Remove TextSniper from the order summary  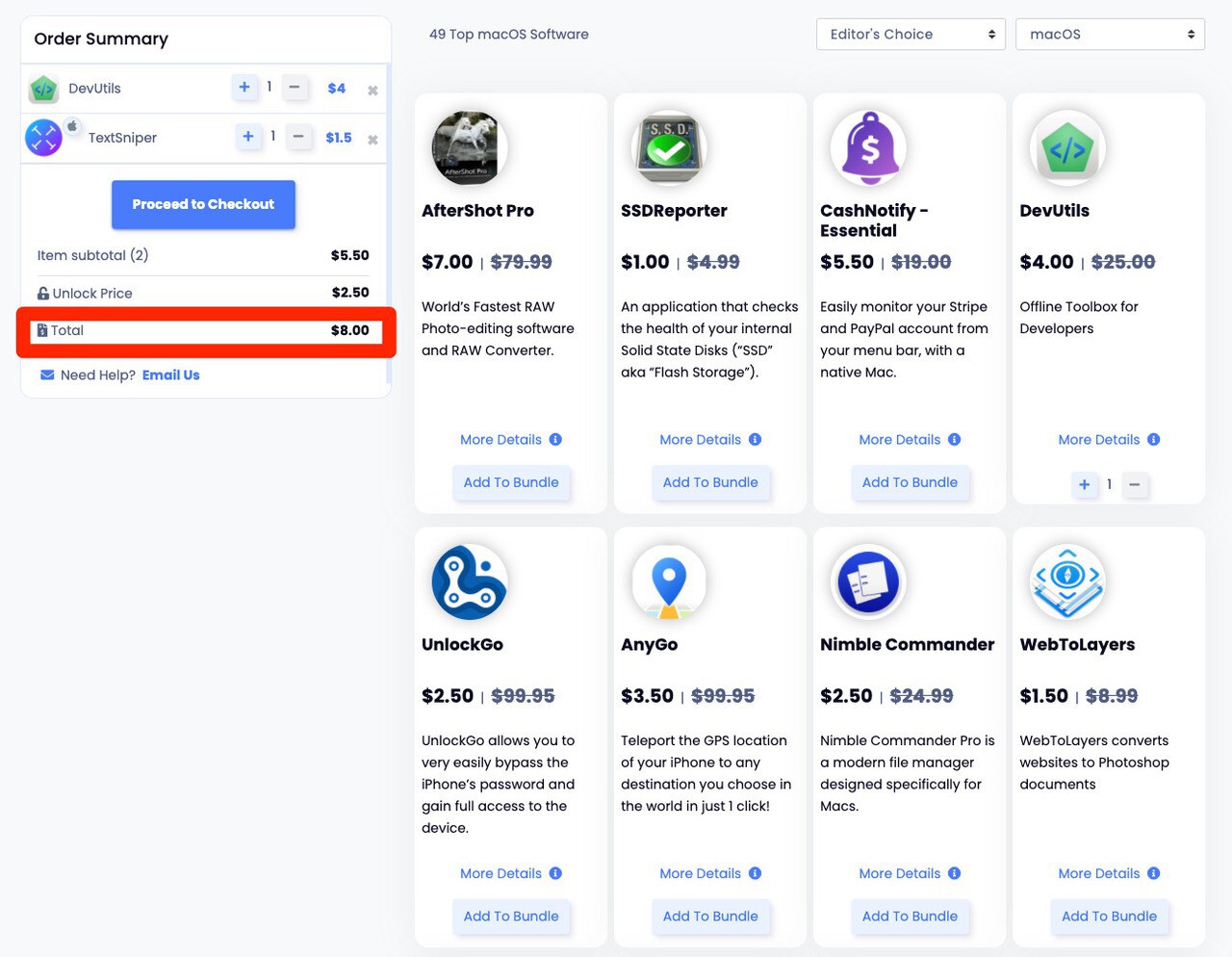point(372,137)
